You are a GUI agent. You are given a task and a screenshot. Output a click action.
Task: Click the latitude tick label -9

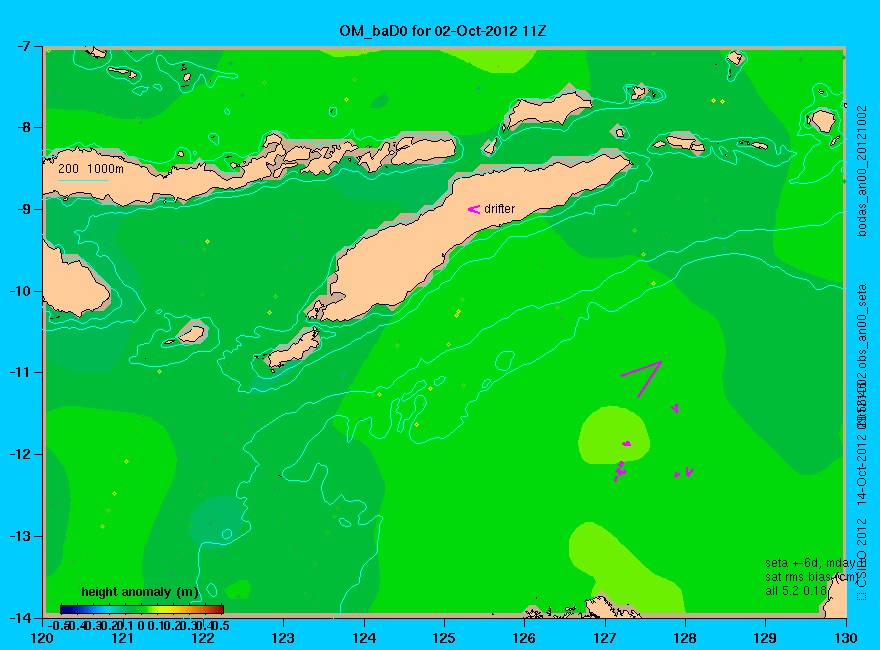coord(25,209)
